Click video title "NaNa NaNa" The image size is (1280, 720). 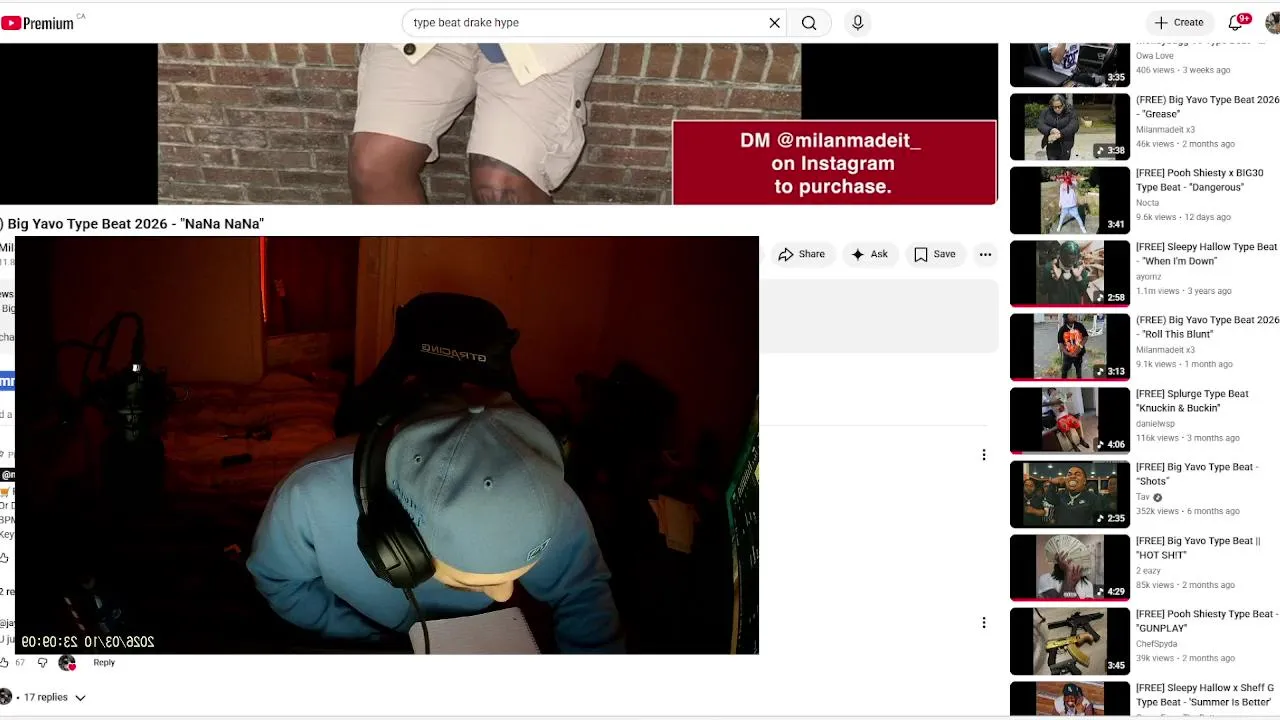point(134,224)
